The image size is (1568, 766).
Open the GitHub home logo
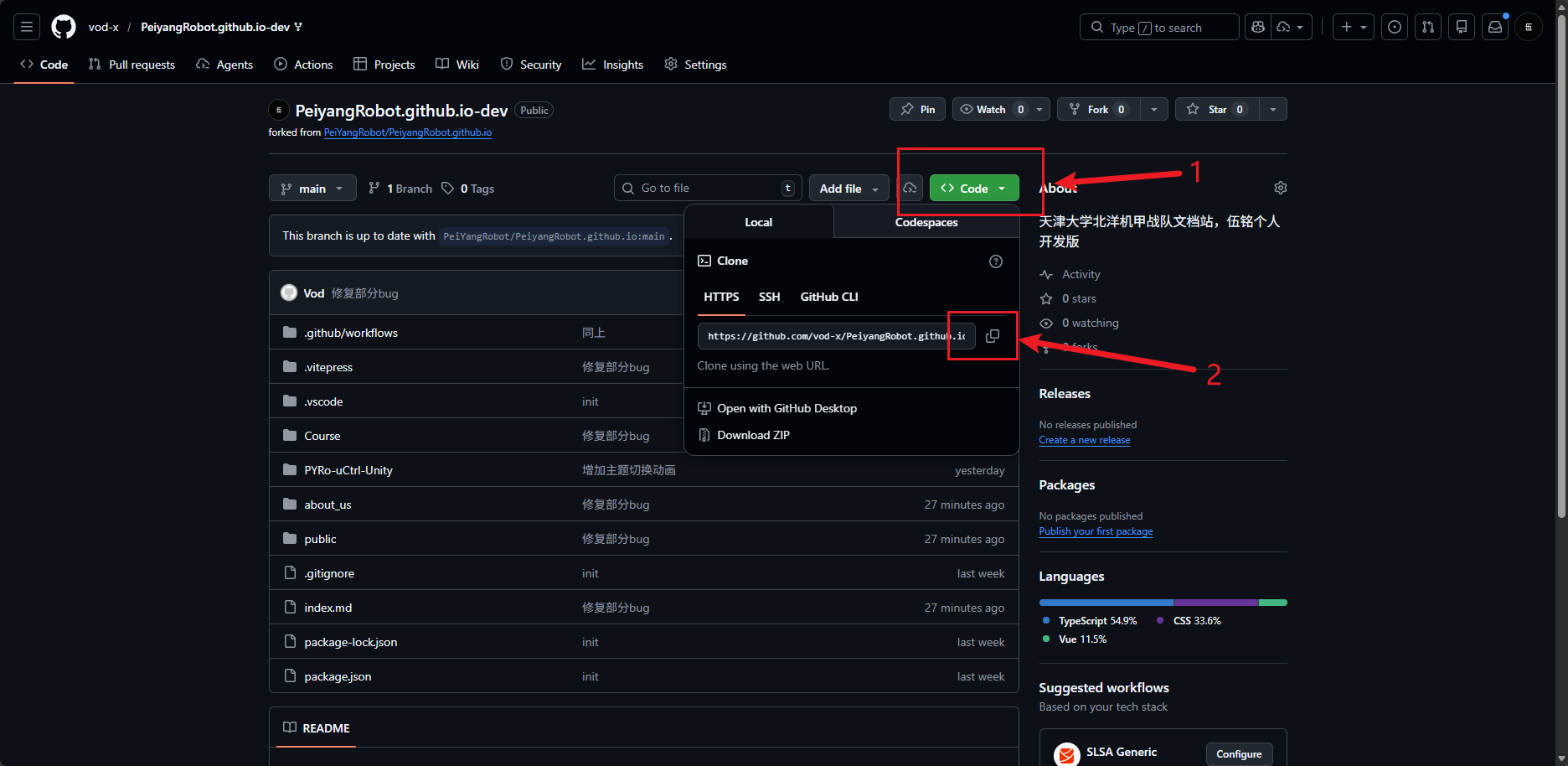tap(64, 27)
